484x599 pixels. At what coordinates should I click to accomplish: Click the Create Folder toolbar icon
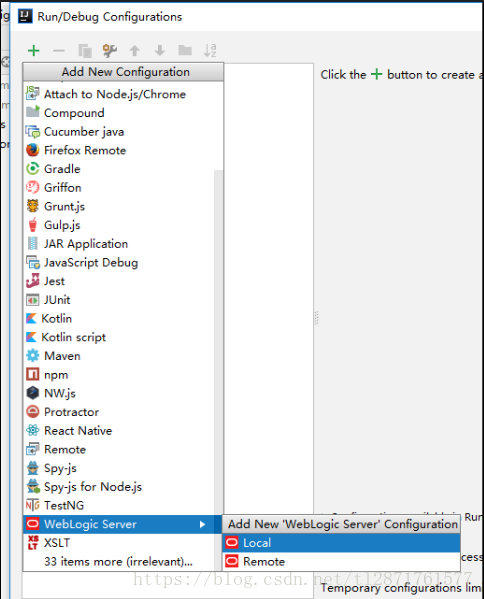(185, 50)
